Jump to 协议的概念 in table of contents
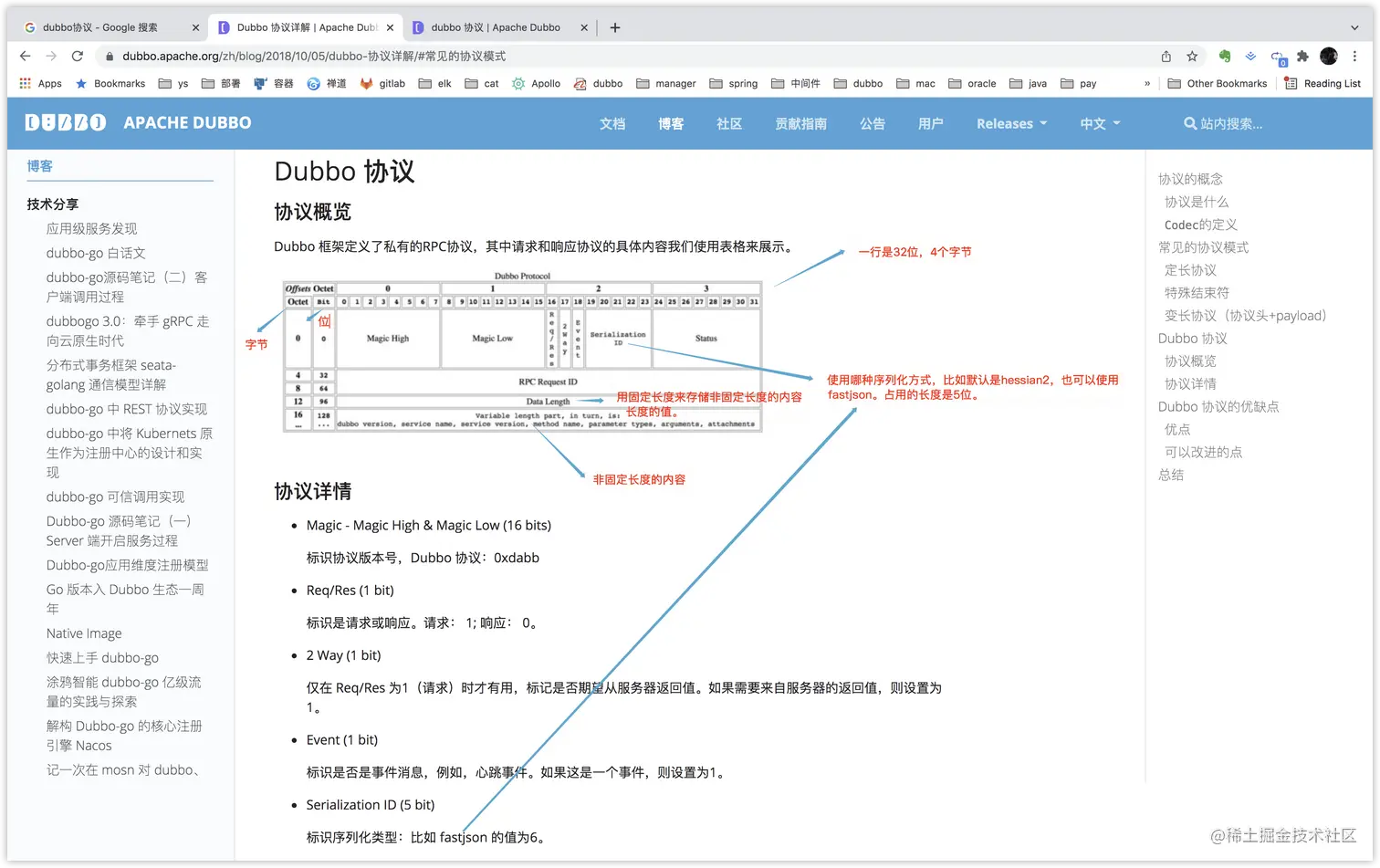 click(1190, 179)
